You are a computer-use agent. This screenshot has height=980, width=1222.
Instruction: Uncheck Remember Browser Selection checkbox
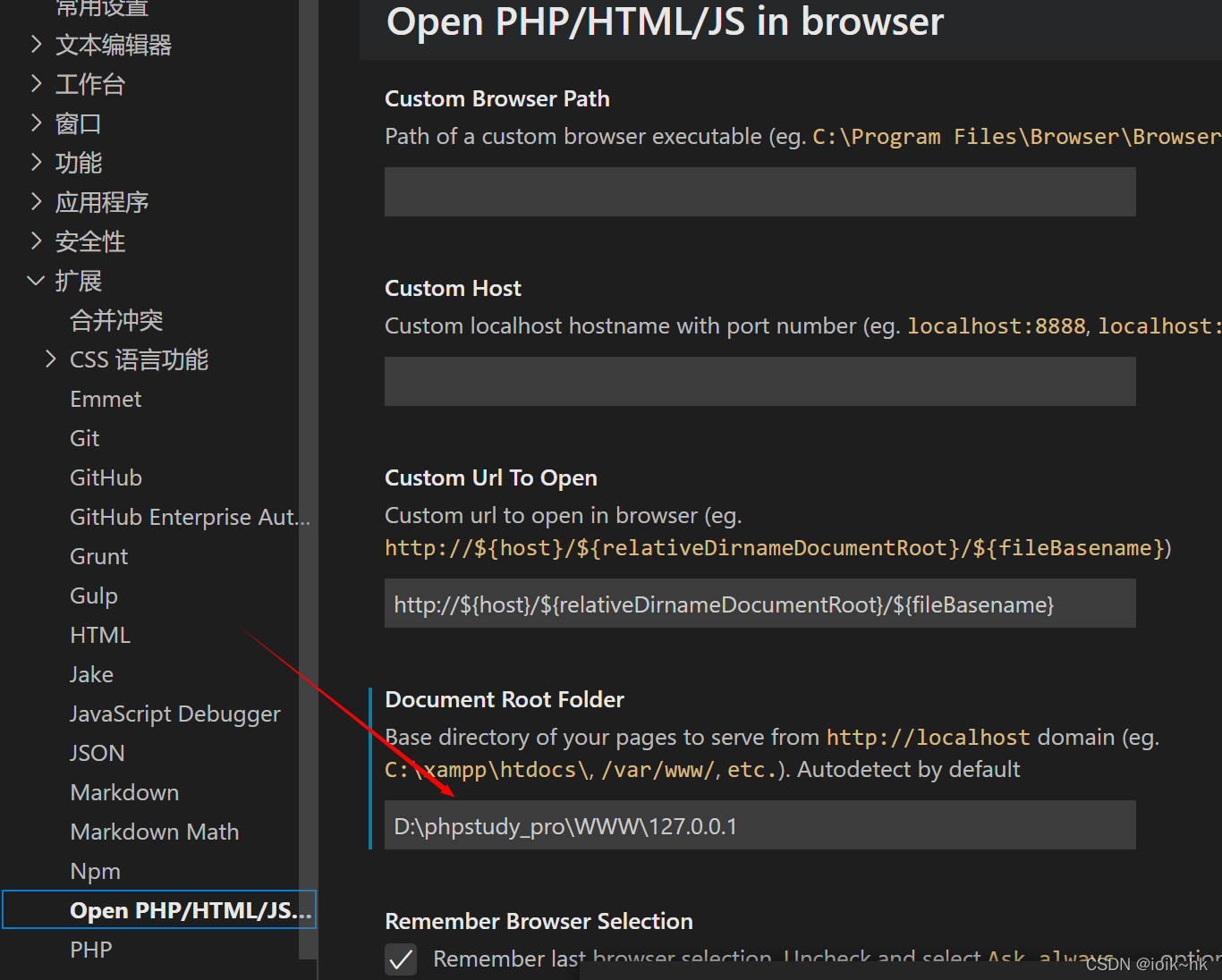pos(402,959)
